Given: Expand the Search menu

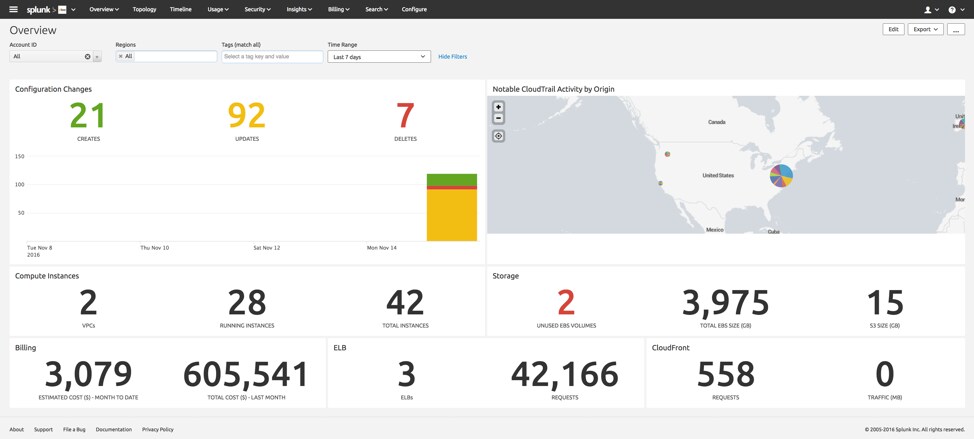Looking at the screenshot, I should (x=376, y=9).
